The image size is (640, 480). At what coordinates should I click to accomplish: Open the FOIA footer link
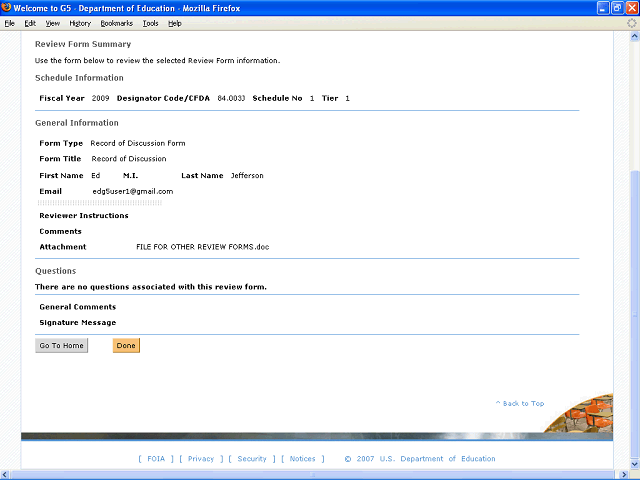pyautogui.click(x=156, y=459)
